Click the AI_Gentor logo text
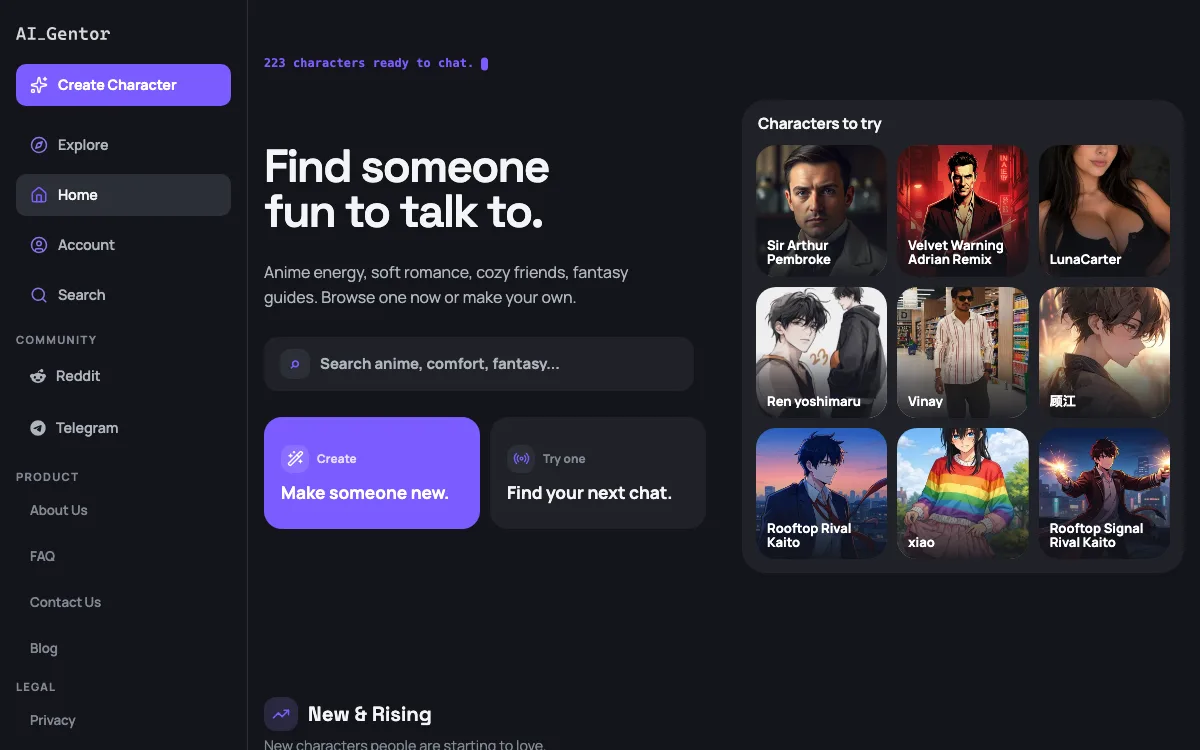Viewport: 1200px width, 750px height. point(63,34)
